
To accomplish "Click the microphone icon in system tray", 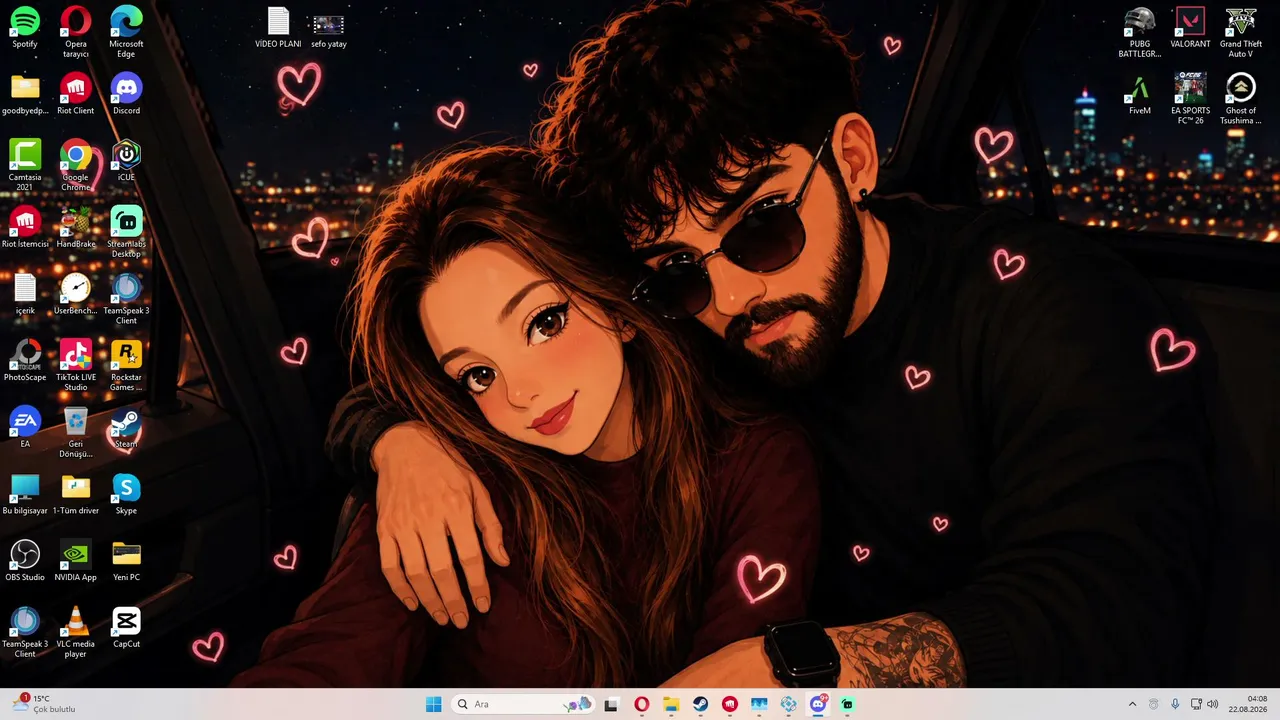I will (x=1175, y=704).
